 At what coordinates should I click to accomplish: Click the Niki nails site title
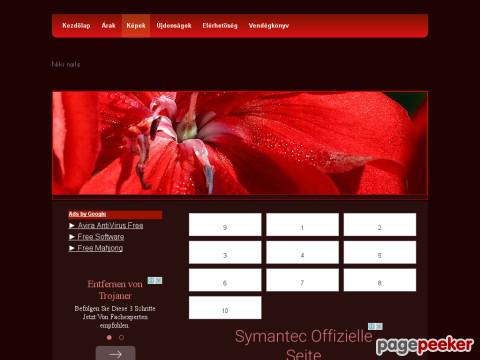(66, 64)
